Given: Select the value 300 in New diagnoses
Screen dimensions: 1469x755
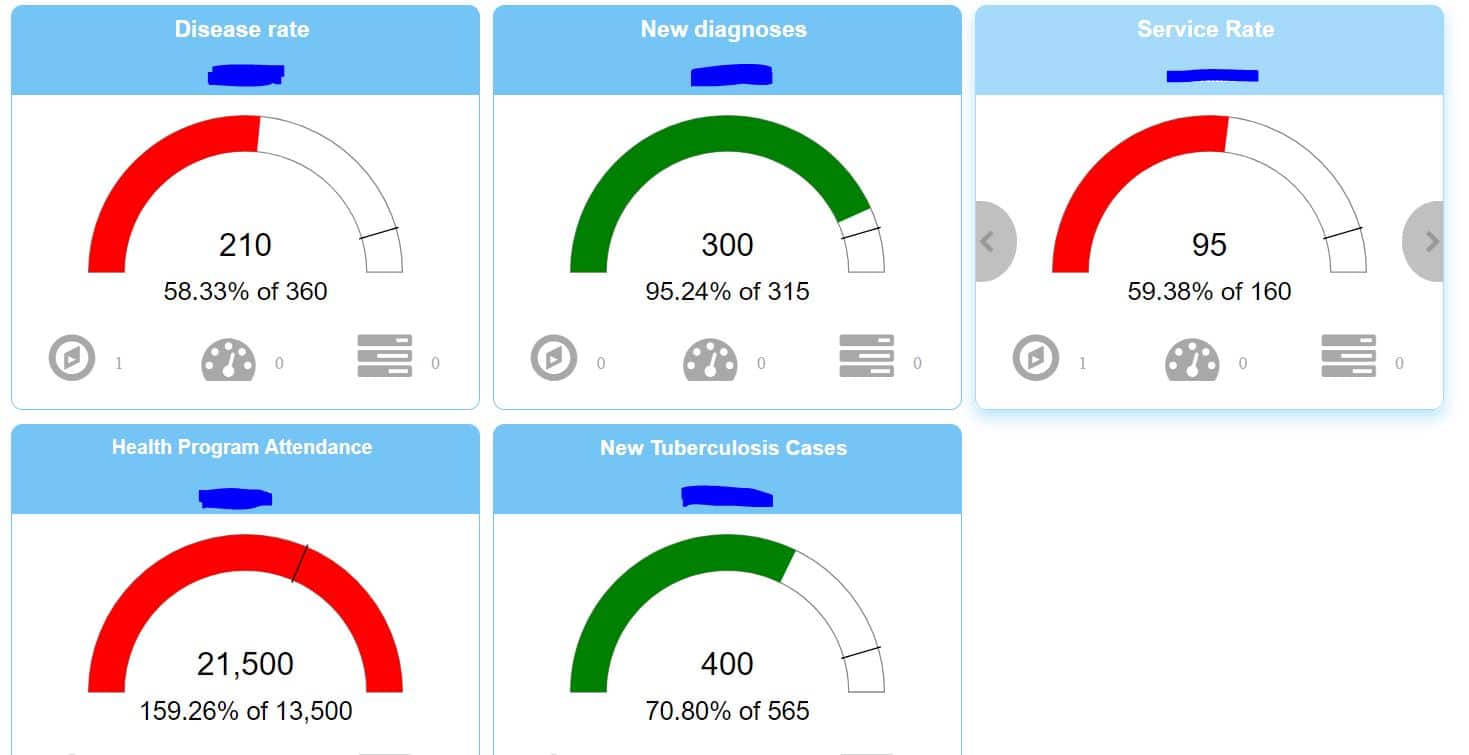Looking at the screenshot, I should tap(727, 245).
